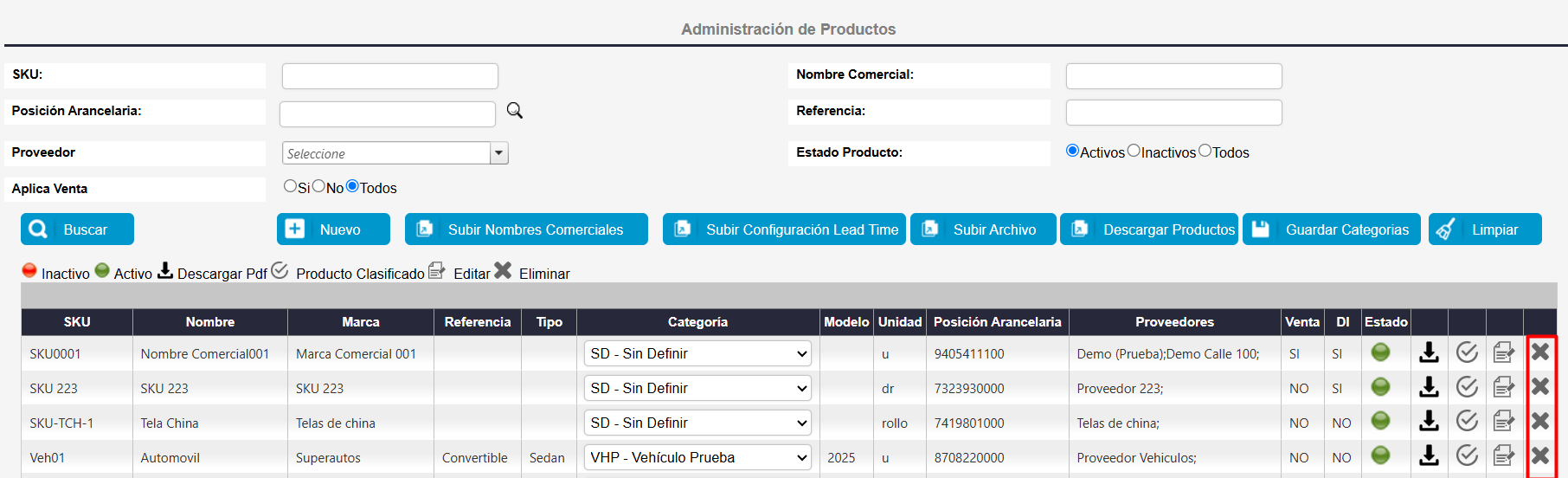Choose Si for Aplica Venta

coord(290,186)
